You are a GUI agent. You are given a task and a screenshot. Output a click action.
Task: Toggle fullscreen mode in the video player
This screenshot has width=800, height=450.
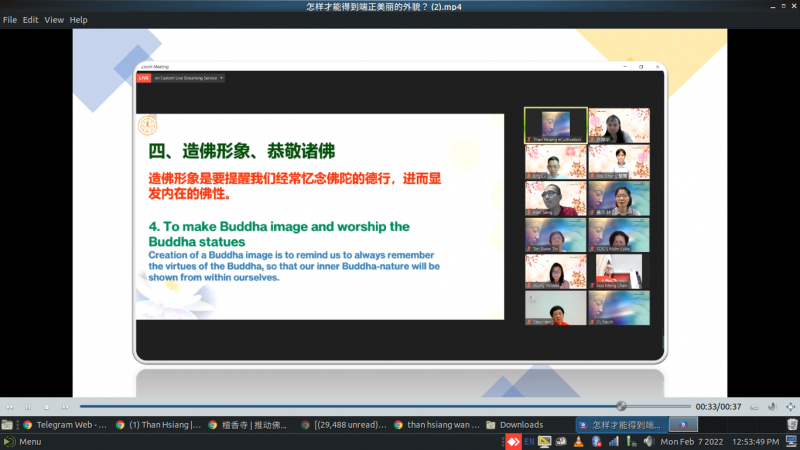792,406
